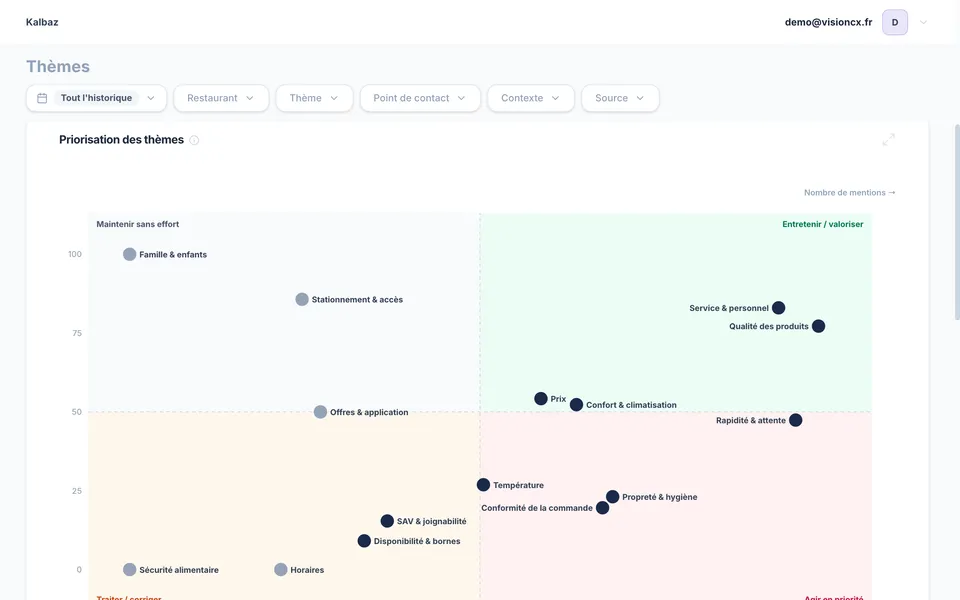Select the Confort & climatisation data point
The height and width of the screenshot is (600, 960).
(x=576, y=405)
